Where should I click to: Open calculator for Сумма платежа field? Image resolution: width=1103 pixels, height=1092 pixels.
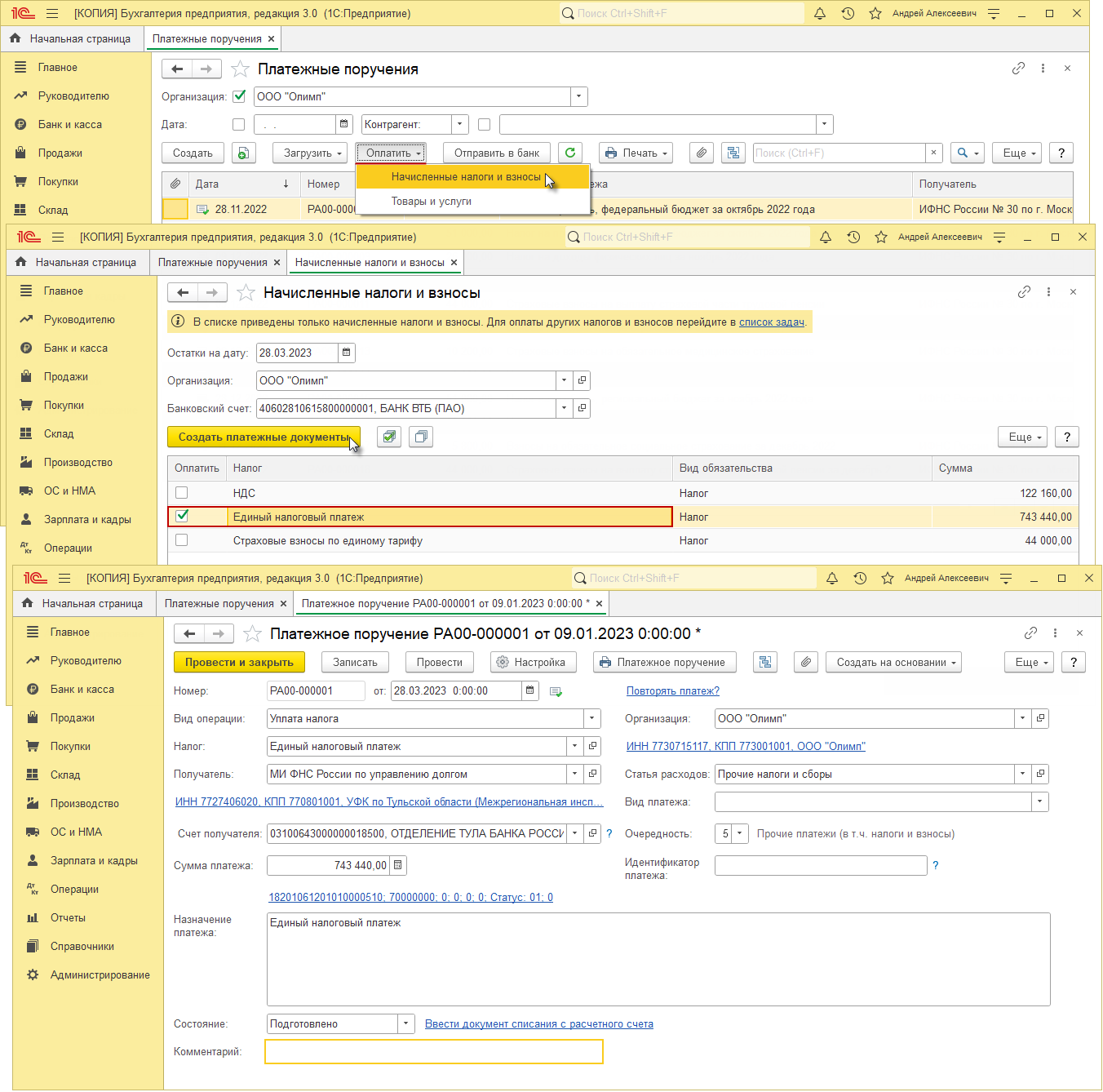398,865
